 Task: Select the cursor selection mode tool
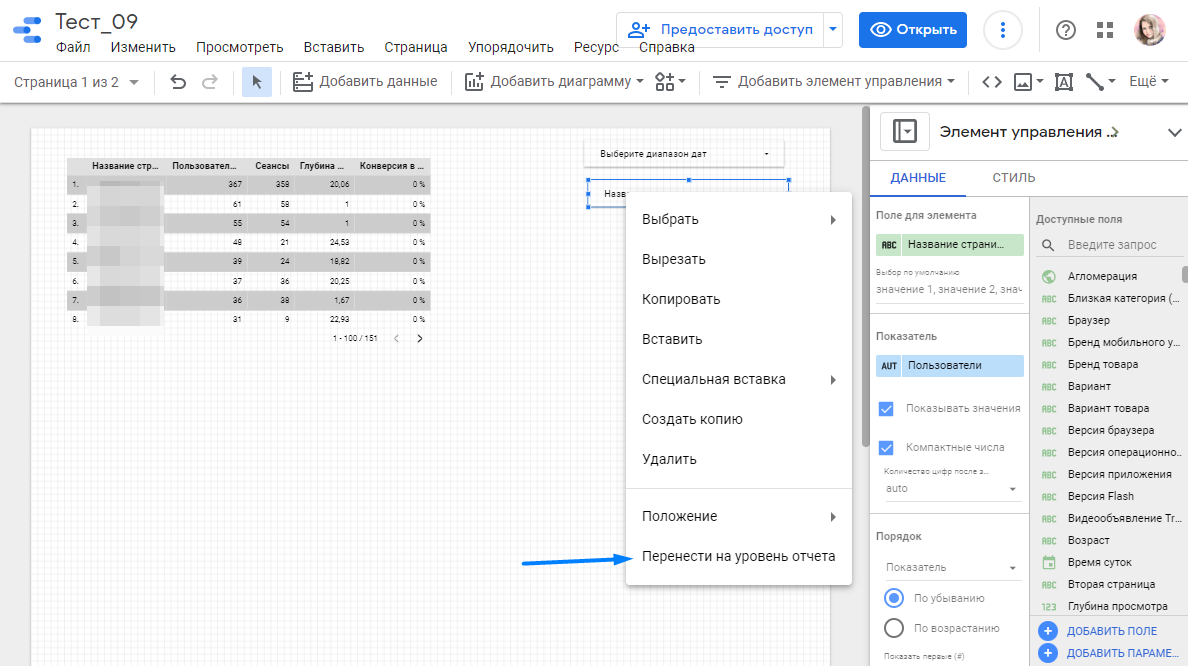pos(257,82)
